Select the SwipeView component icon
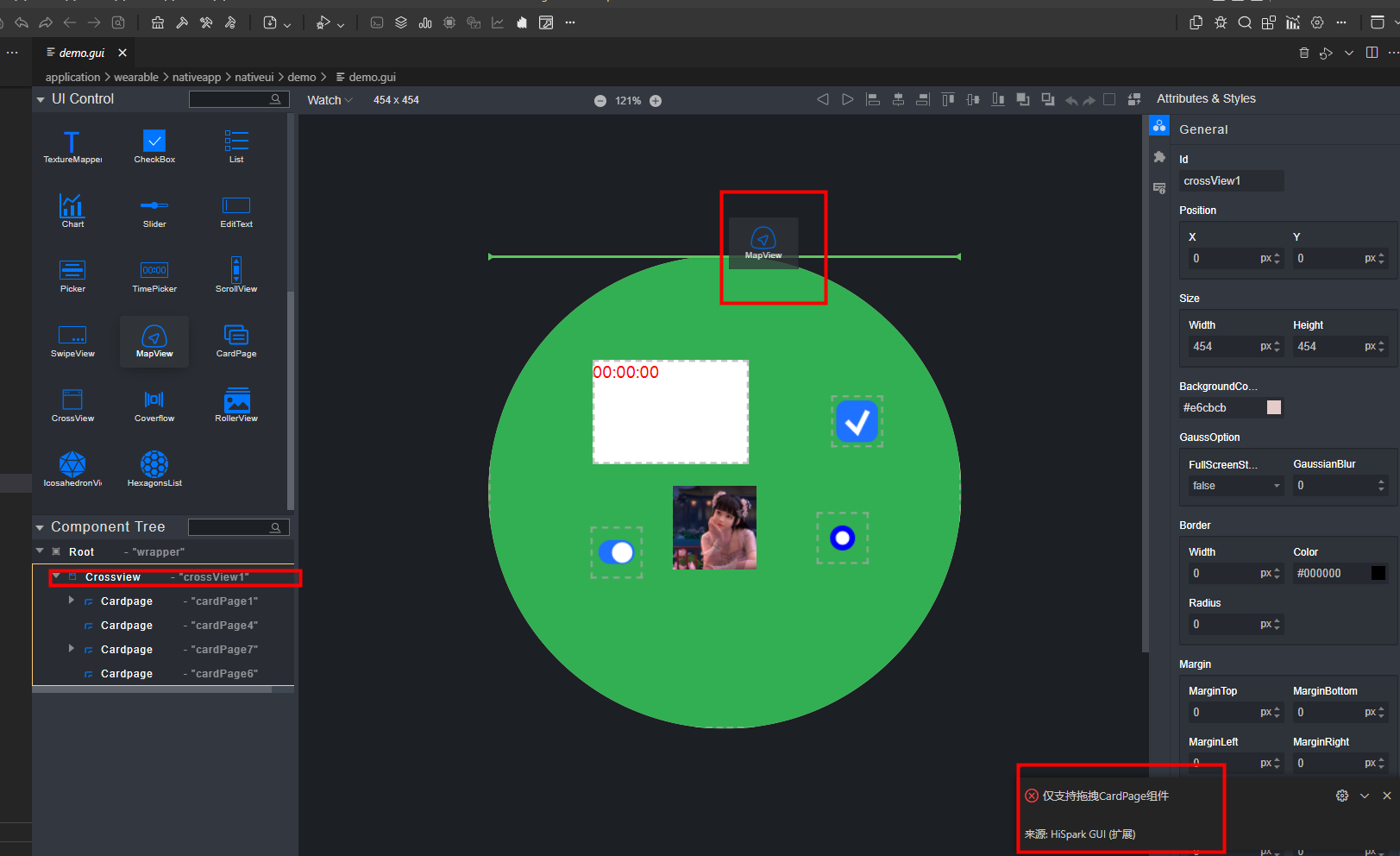This screenshot has width=1400, height=856. click(x=72, y=337)
